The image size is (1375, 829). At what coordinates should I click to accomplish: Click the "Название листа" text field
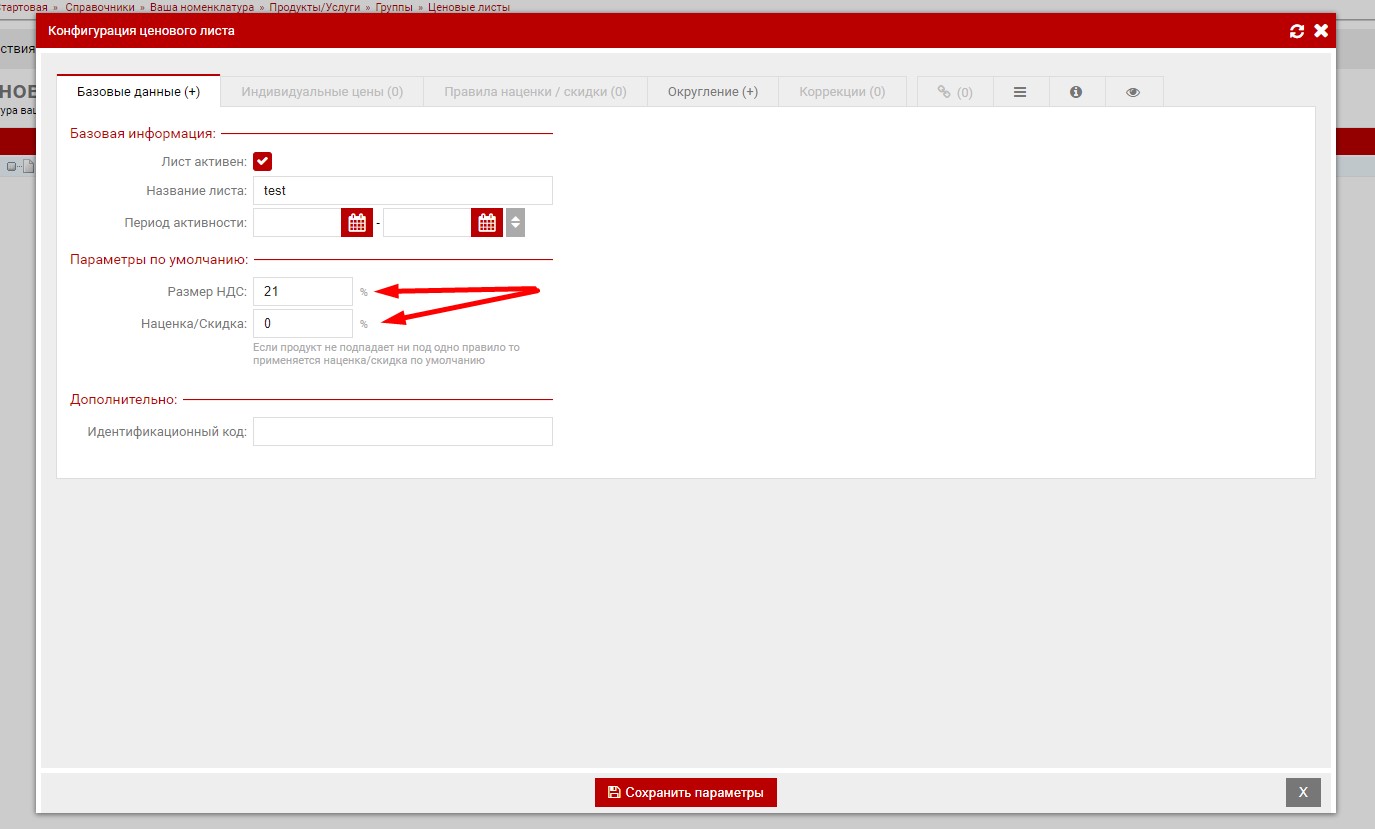pos(402,191)
